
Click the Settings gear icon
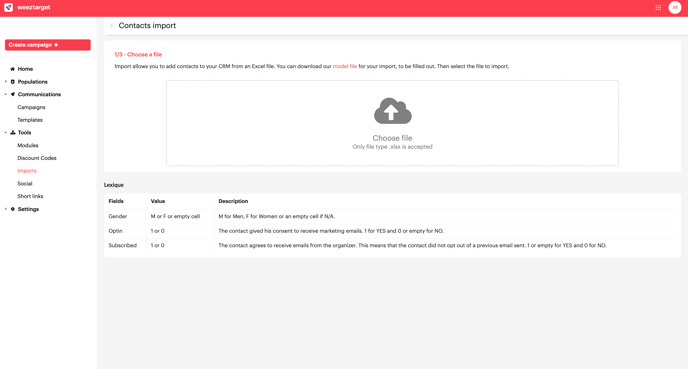(13, 209)
